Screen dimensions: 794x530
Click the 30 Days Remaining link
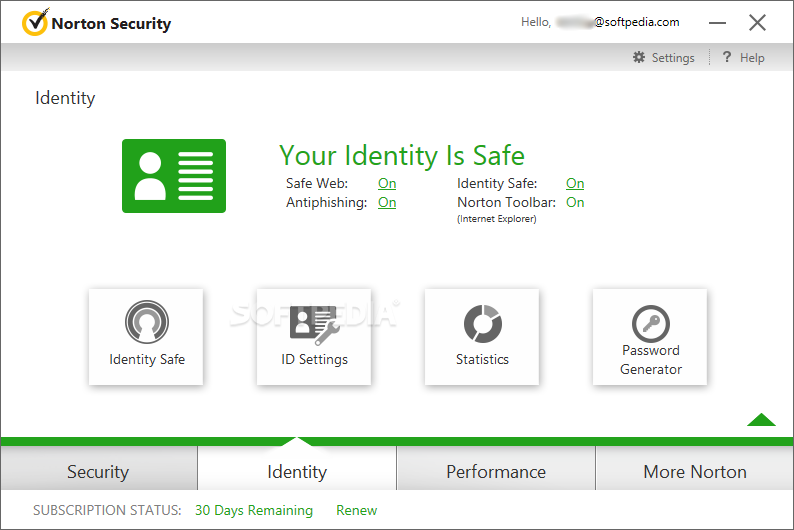(254, 510)
